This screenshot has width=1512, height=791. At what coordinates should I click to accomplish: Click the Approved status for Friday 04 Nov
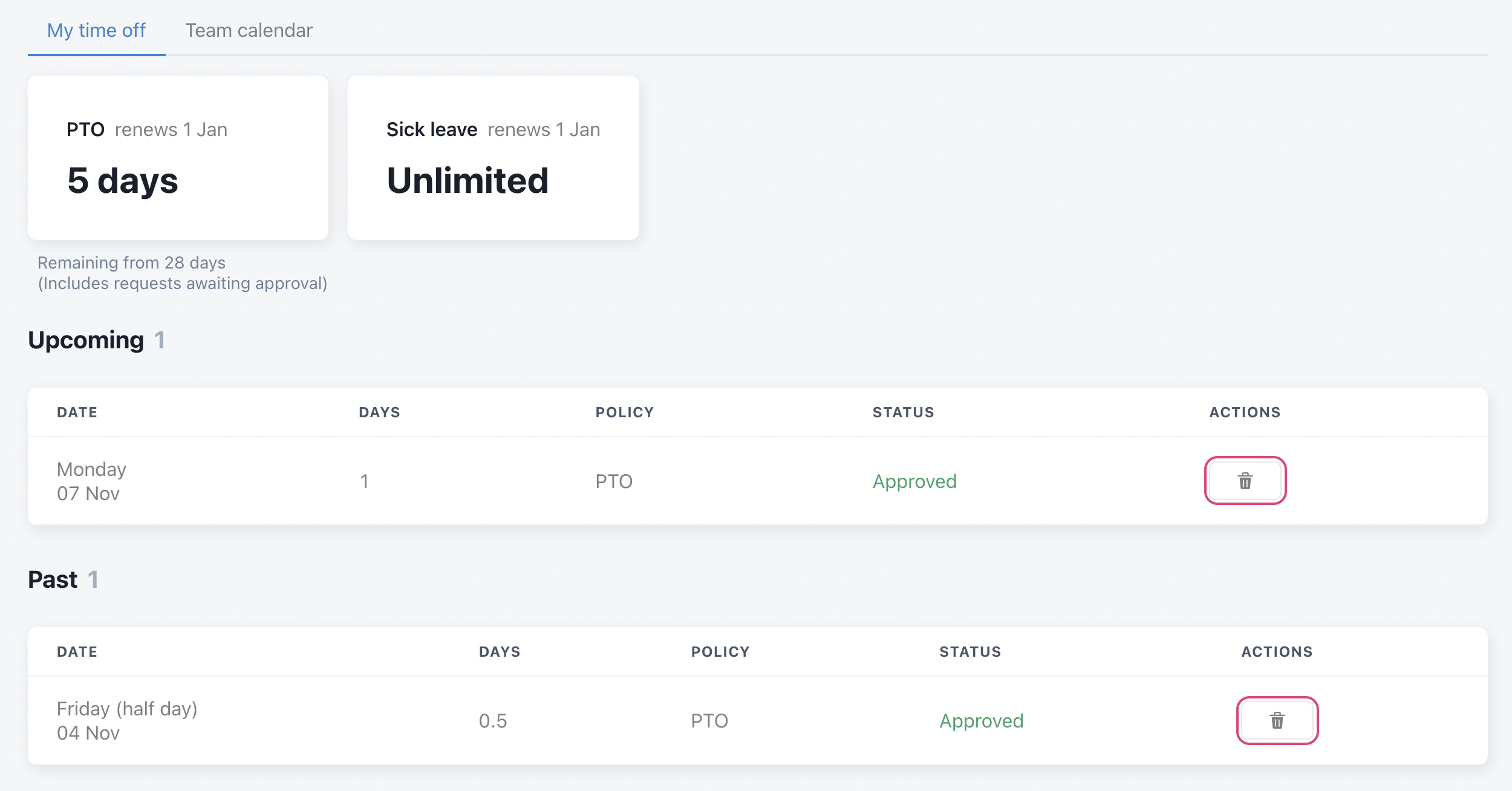[981, 721]
